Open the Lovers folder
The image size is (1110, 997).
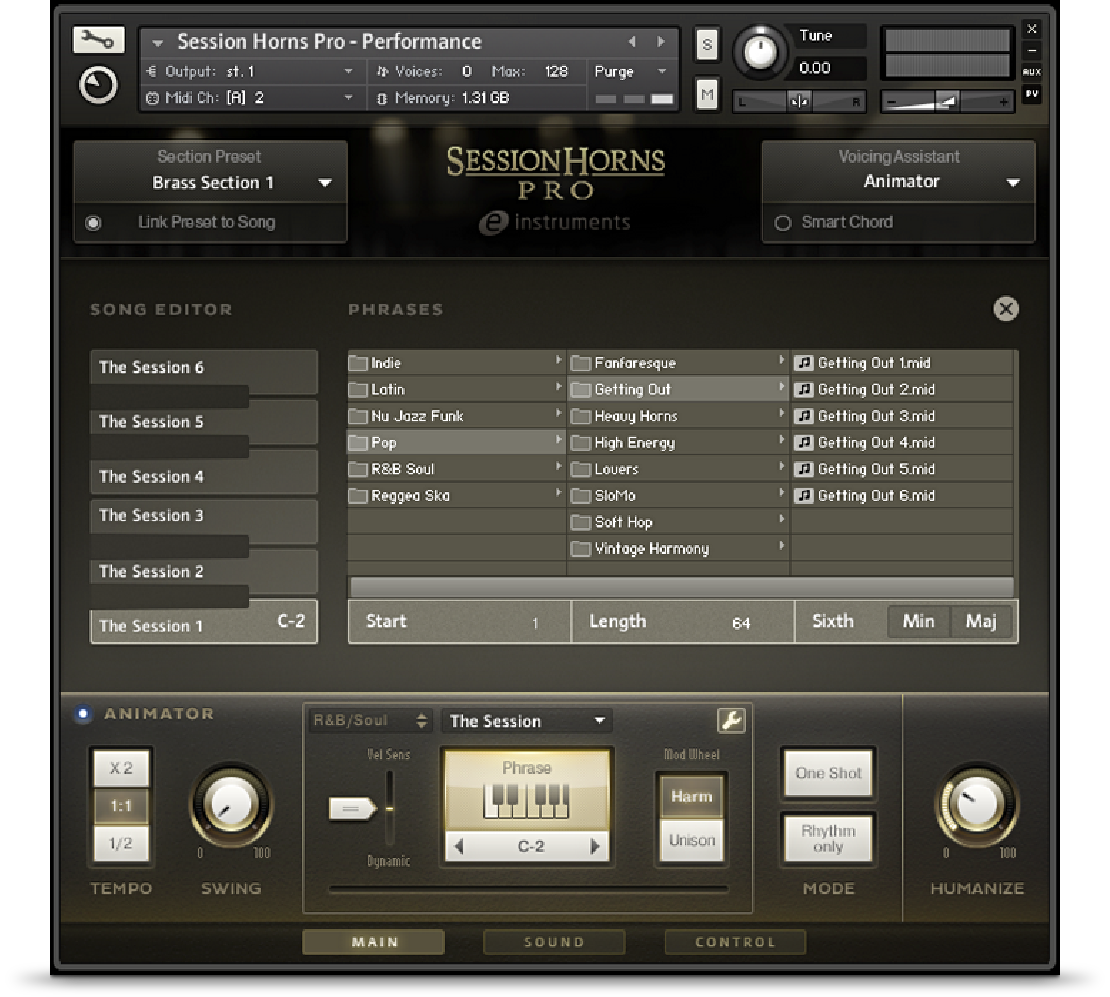point(679,469)
